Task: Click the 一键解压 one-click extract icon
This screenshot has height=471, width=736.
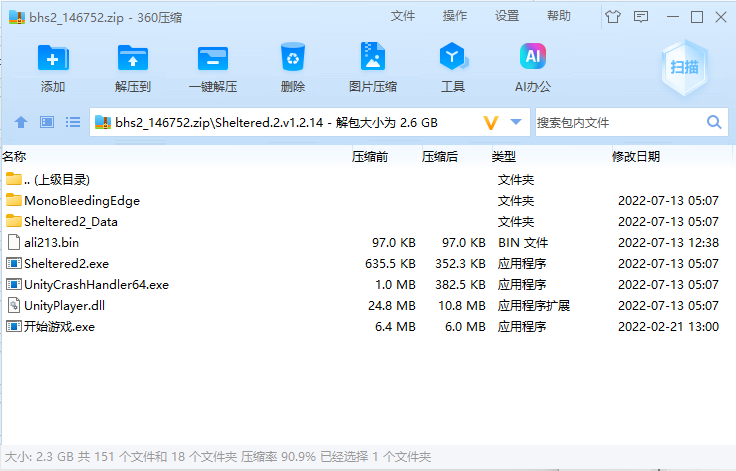Action: [x=213, y=58]
